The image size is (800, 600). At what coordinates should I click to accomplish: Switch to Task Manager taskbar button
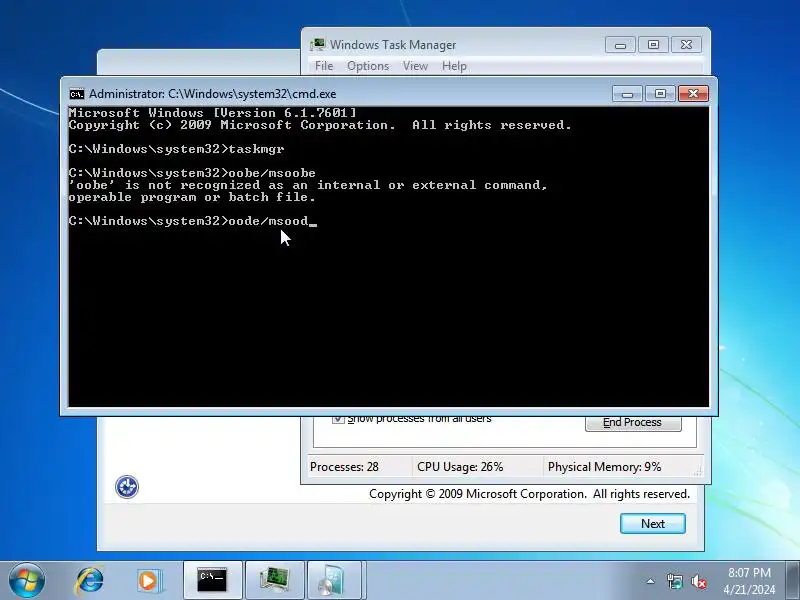pos(275,580)
